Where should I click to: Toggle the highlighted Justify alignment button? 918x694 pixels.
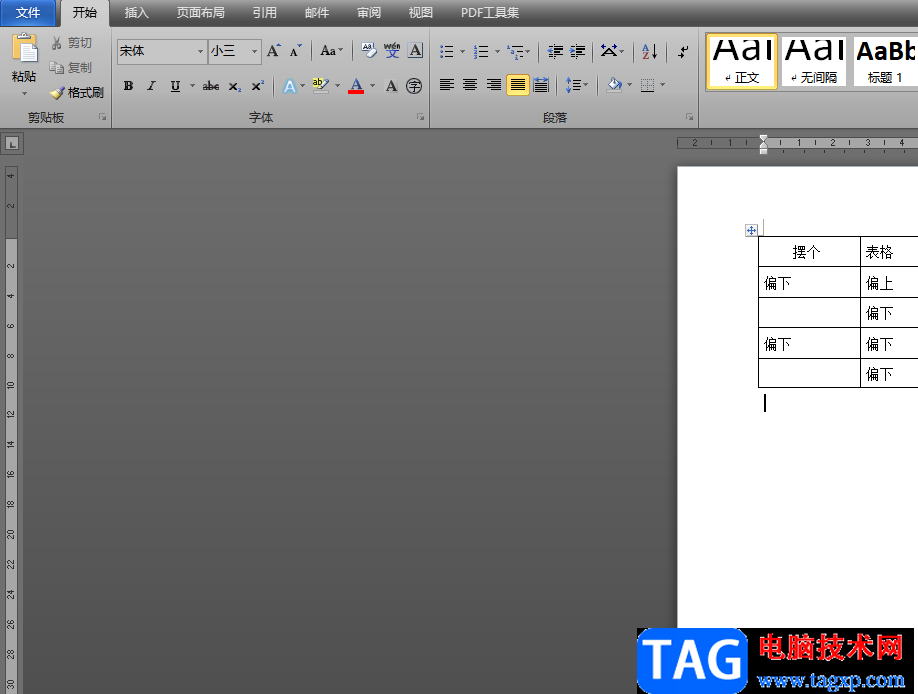[x=518, y=86]
